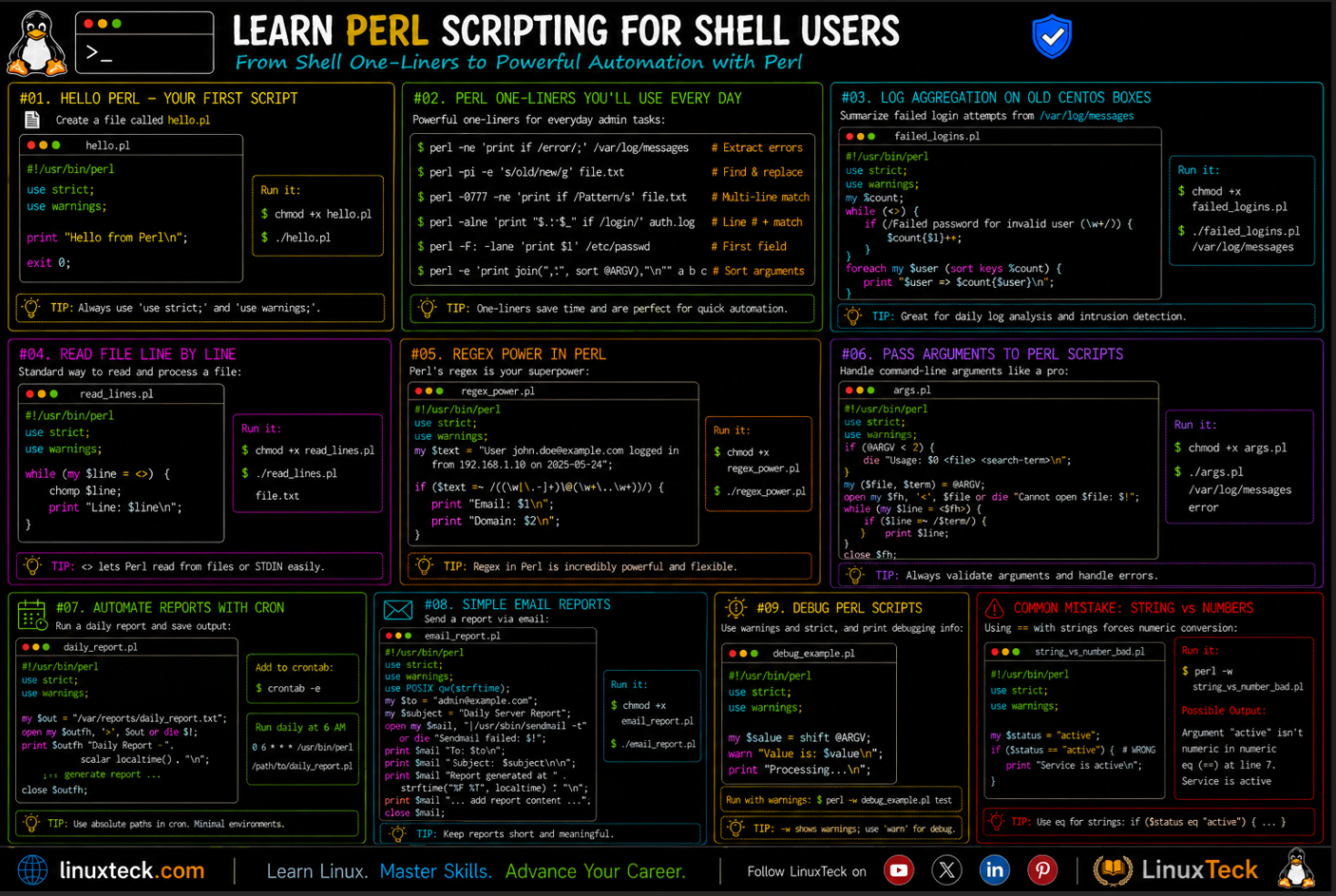Click the '# Find & replace' comment
1336x896 pixels.
coord(757,172)
